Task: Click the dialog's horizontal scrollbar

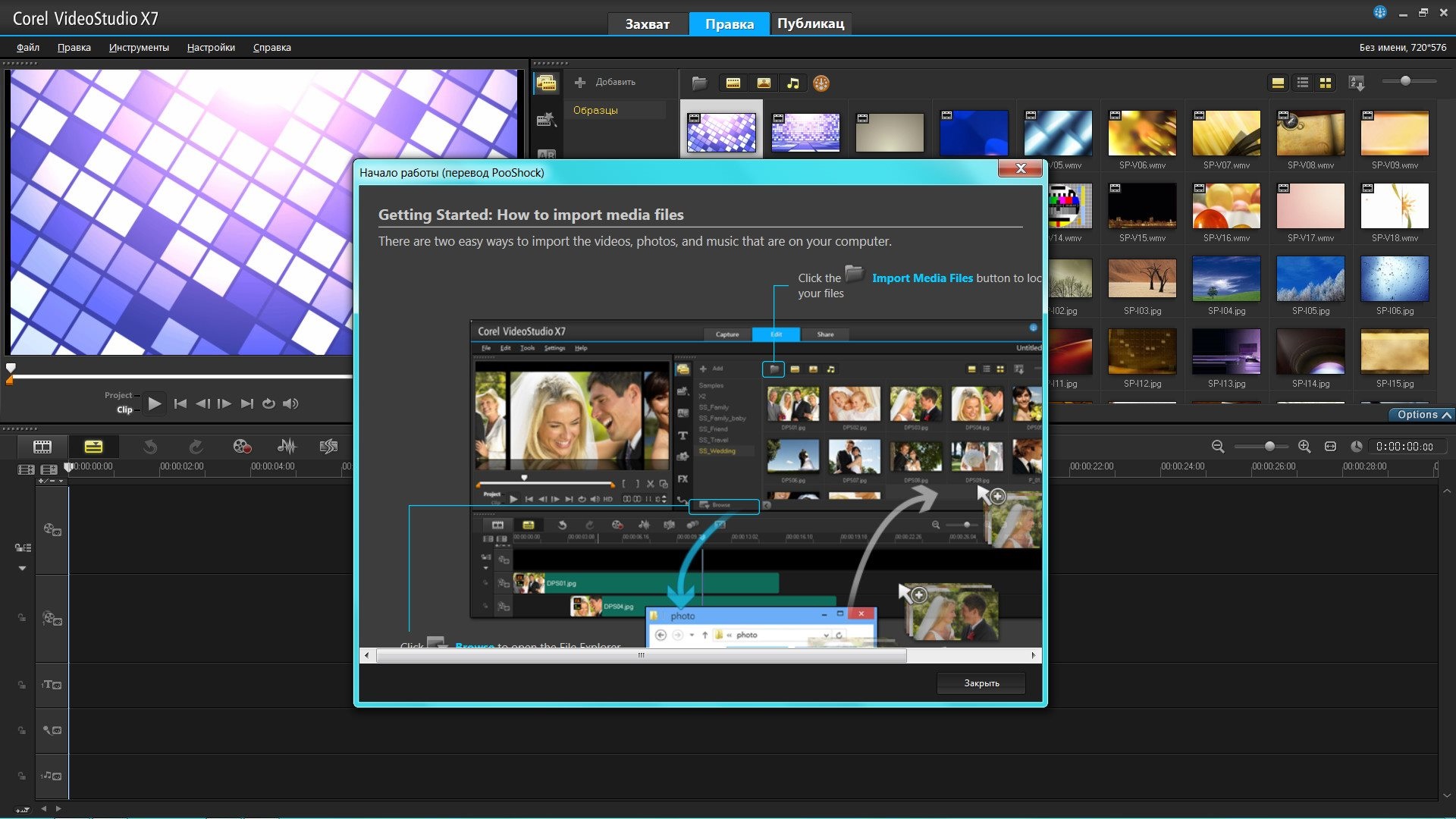Action: tap(641, 655)
